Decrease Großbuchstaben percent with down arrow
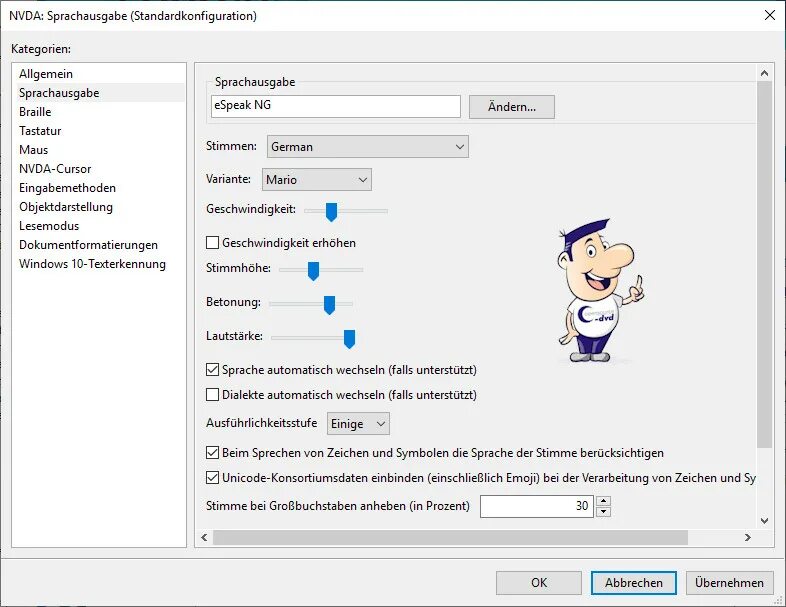The width and height of the screenshot is (786, 607). pyautogui.click(x=604, y=512)
